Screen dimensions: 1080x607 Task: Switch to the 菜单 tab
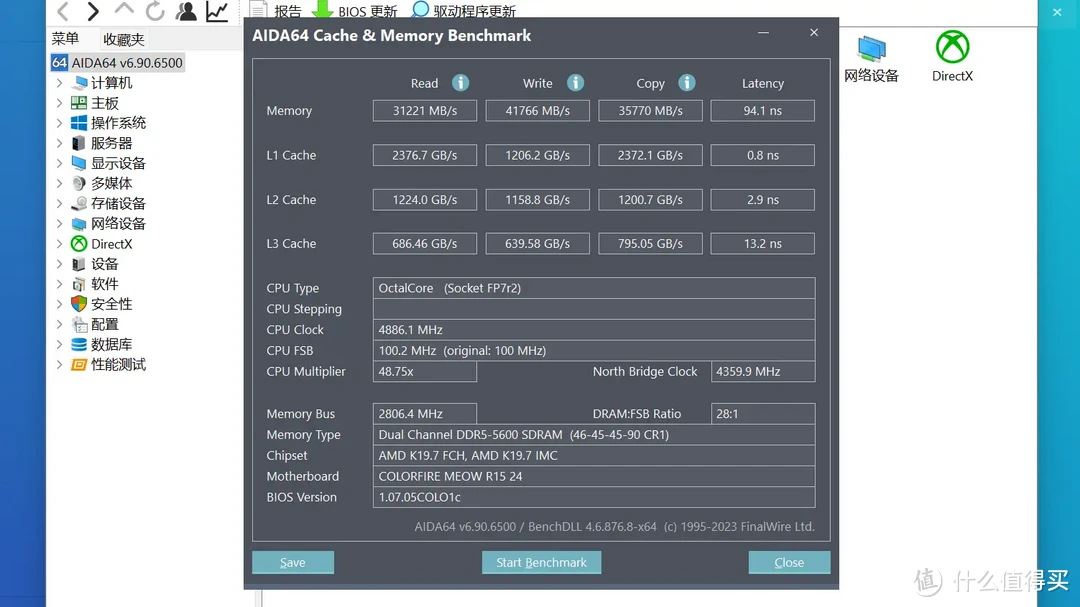65,39
